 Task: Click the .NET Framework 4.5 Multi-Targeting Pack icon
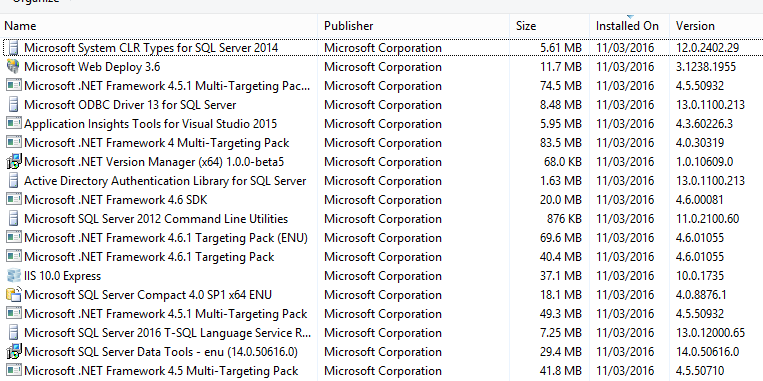pos(14,370)
